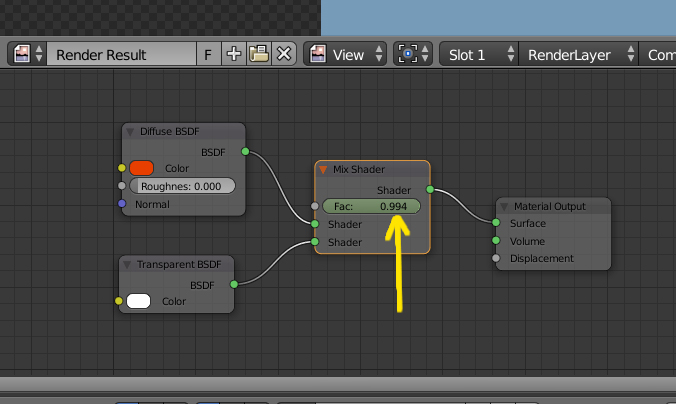
Task: Click the Normal input socket
Action: tap(122, 204)
